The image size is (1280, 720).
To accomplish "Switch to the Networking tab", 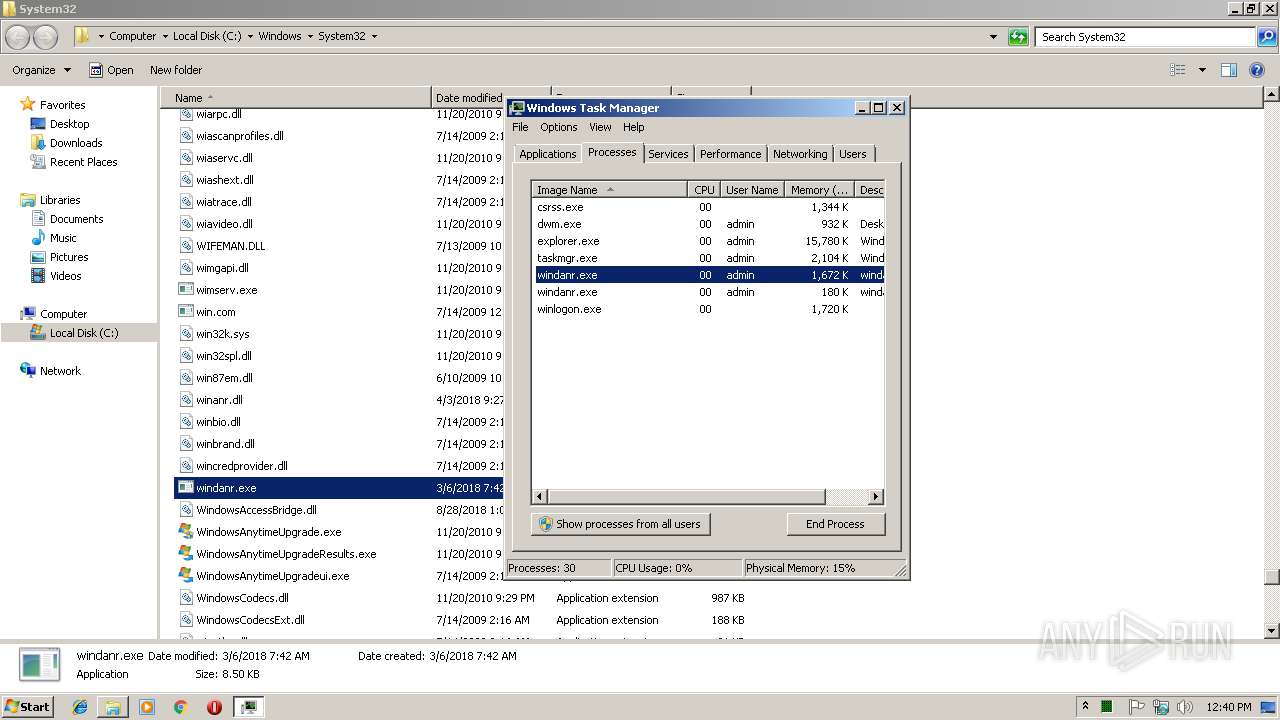I will (800, 154).
